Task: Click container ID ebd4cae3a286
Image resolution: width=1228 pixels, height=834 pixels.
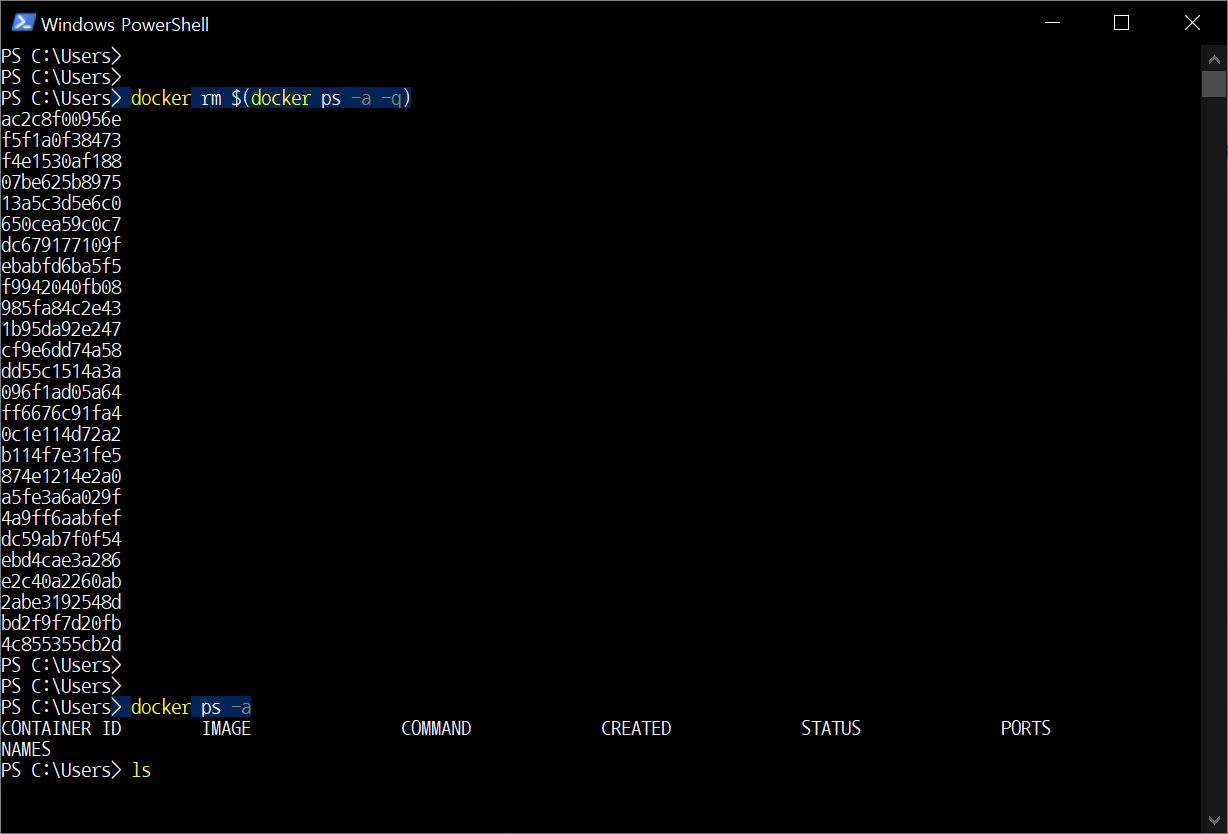Action: 62,560
